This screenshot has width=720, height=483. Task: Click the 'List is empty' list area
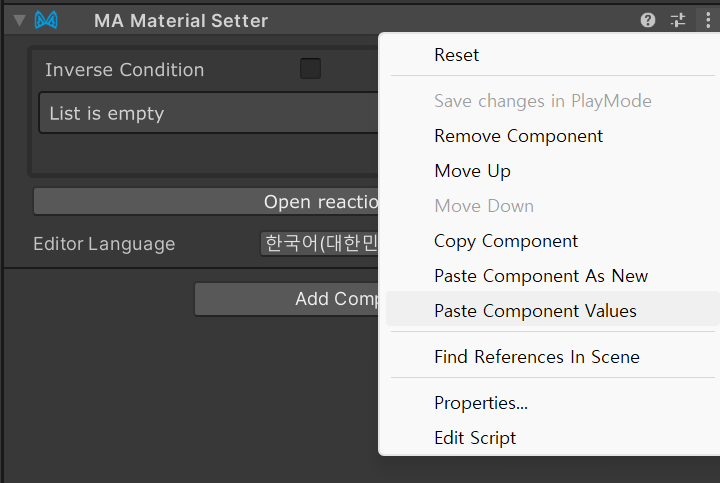pyautogui.click(x=209, y=113)
